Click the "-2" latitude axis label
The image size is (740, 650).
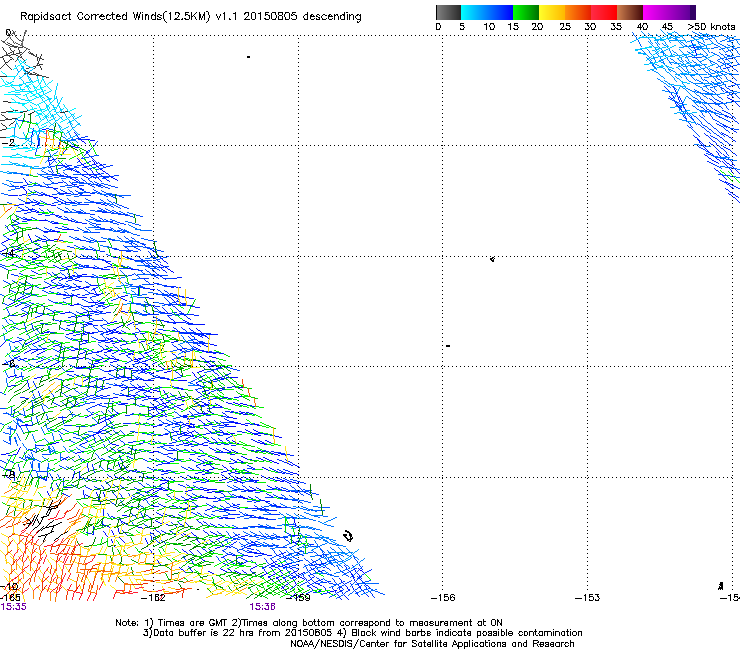pyautogui.click(x=9, y=142)
